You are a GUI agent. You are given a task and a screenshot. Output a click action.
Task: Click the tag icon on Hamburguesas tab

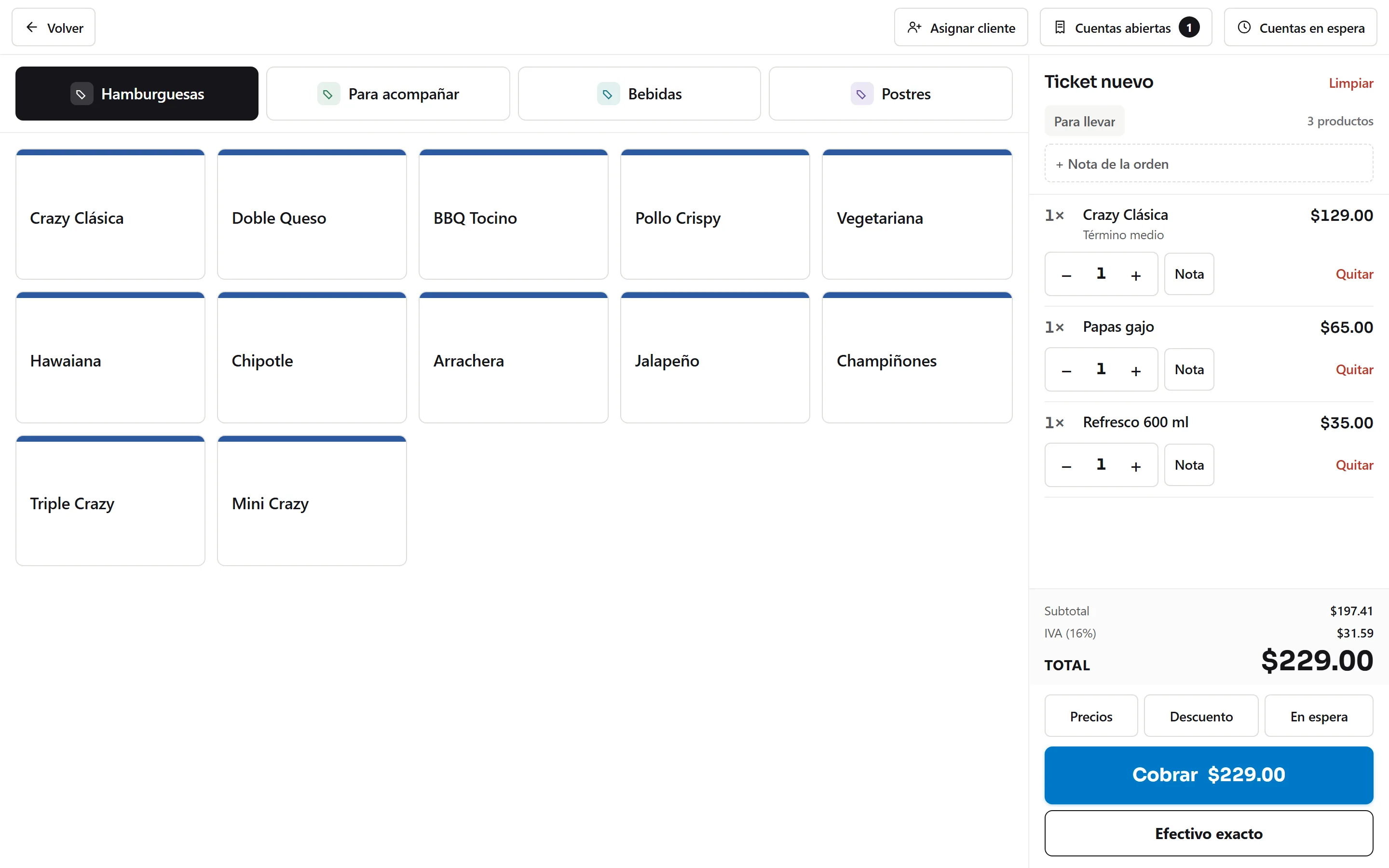tap(82, 94)
